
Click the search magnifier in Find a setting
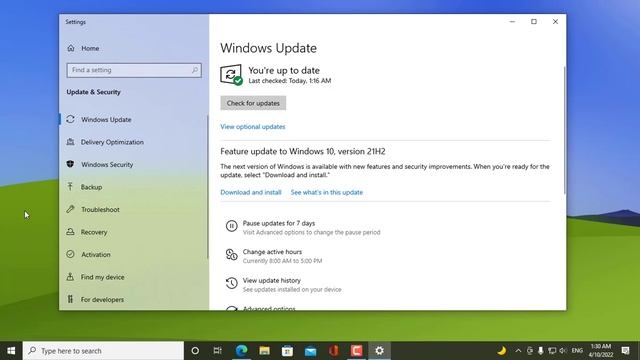click(195, 70)
